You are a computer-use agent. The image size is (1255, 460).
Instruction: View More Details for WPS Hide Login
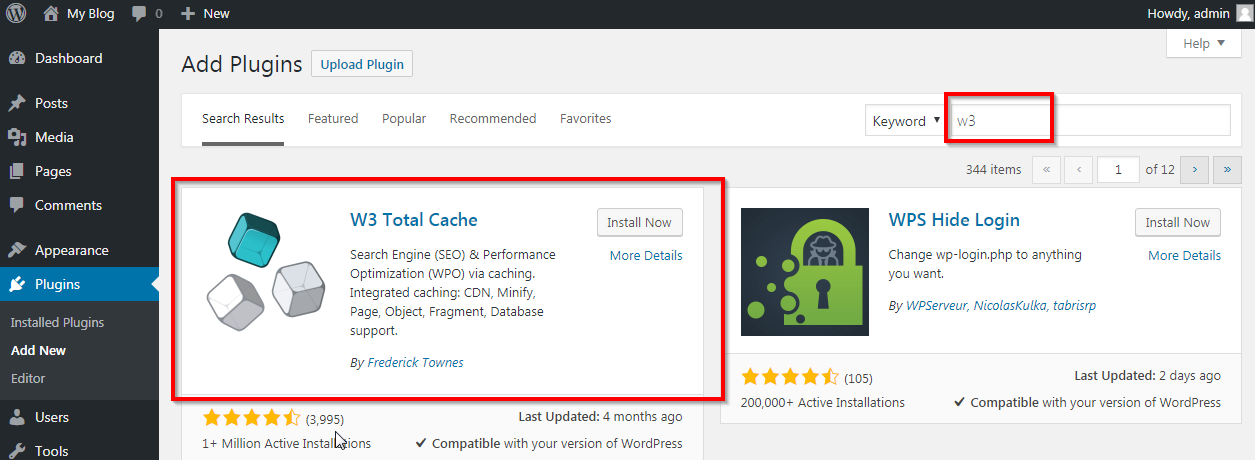point(1184,255)
